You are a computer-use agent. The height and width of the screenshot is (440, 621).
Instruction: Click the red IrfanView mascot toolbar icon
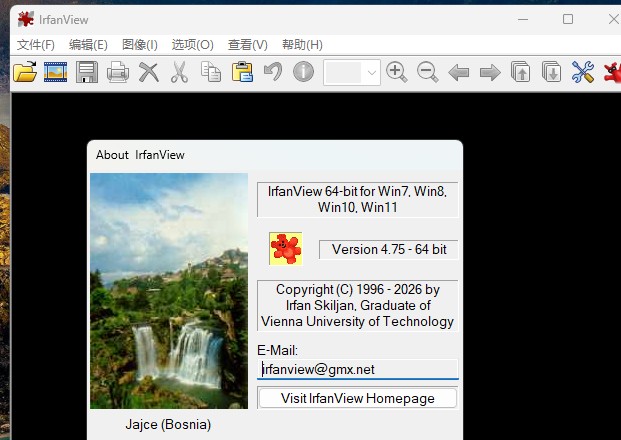(612, 72)
